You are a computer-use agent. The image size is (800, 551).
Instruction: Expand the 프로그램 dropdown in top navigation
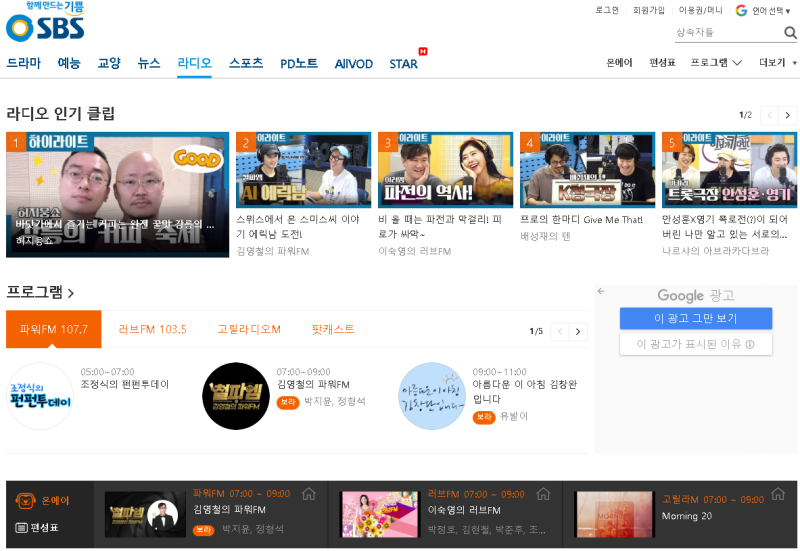716,63
